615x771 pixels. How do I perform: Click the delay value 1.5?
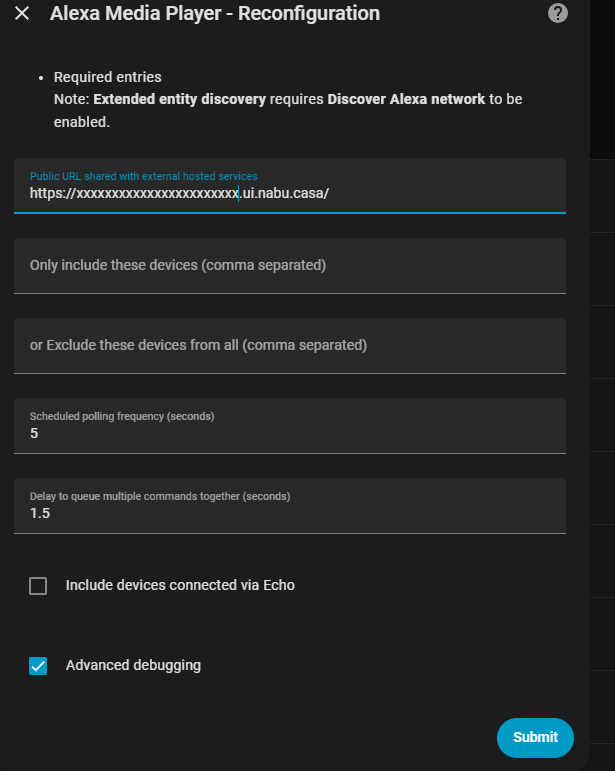pyautogui.click(x=40, y=513)
